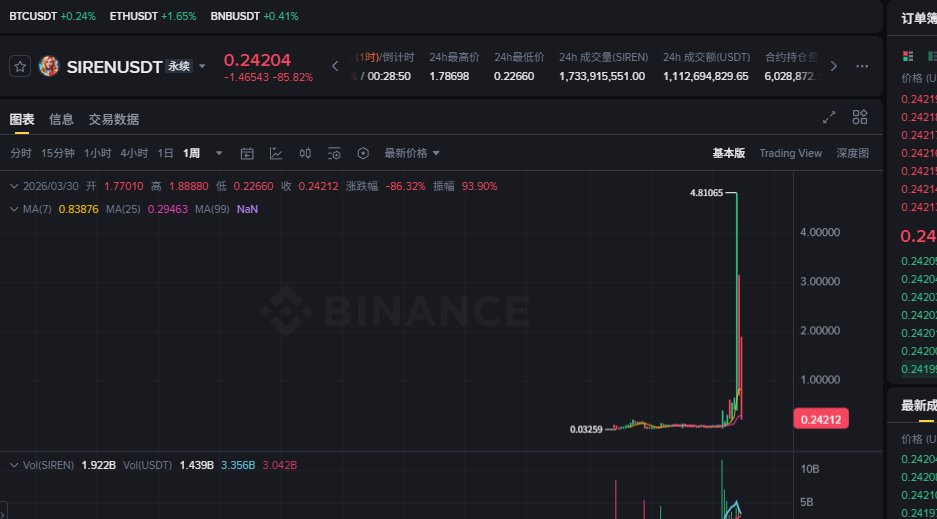Select the 4小时 interval

coord(134,153)
